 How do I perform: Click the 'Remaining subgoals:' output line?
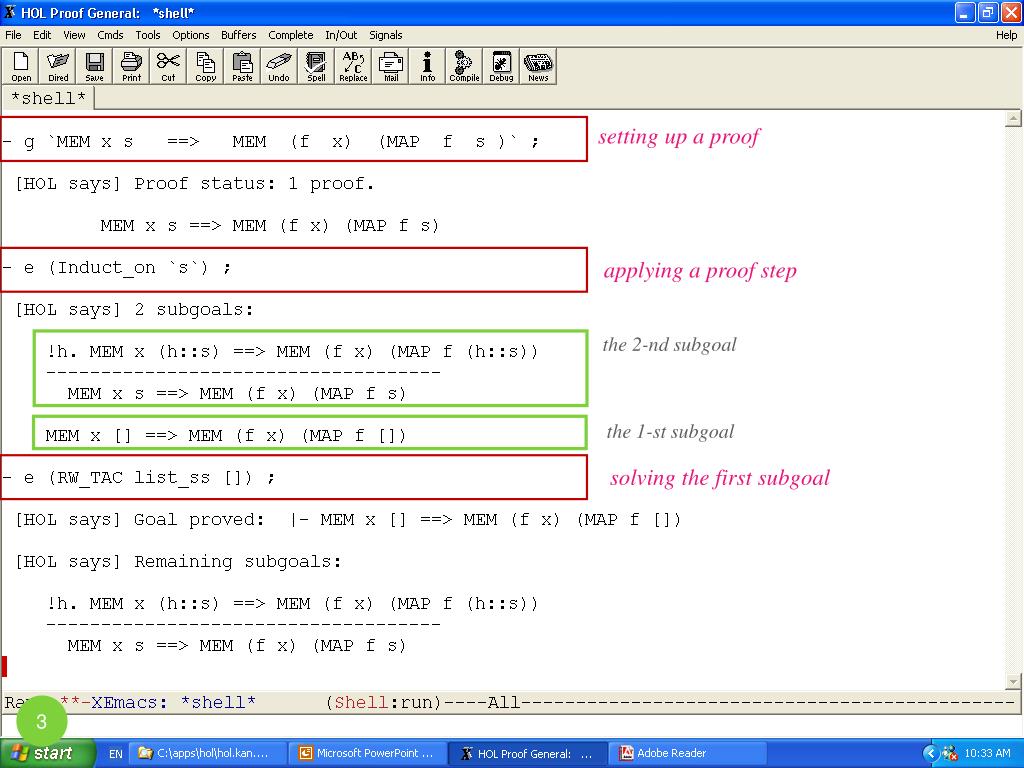(178, 562)
